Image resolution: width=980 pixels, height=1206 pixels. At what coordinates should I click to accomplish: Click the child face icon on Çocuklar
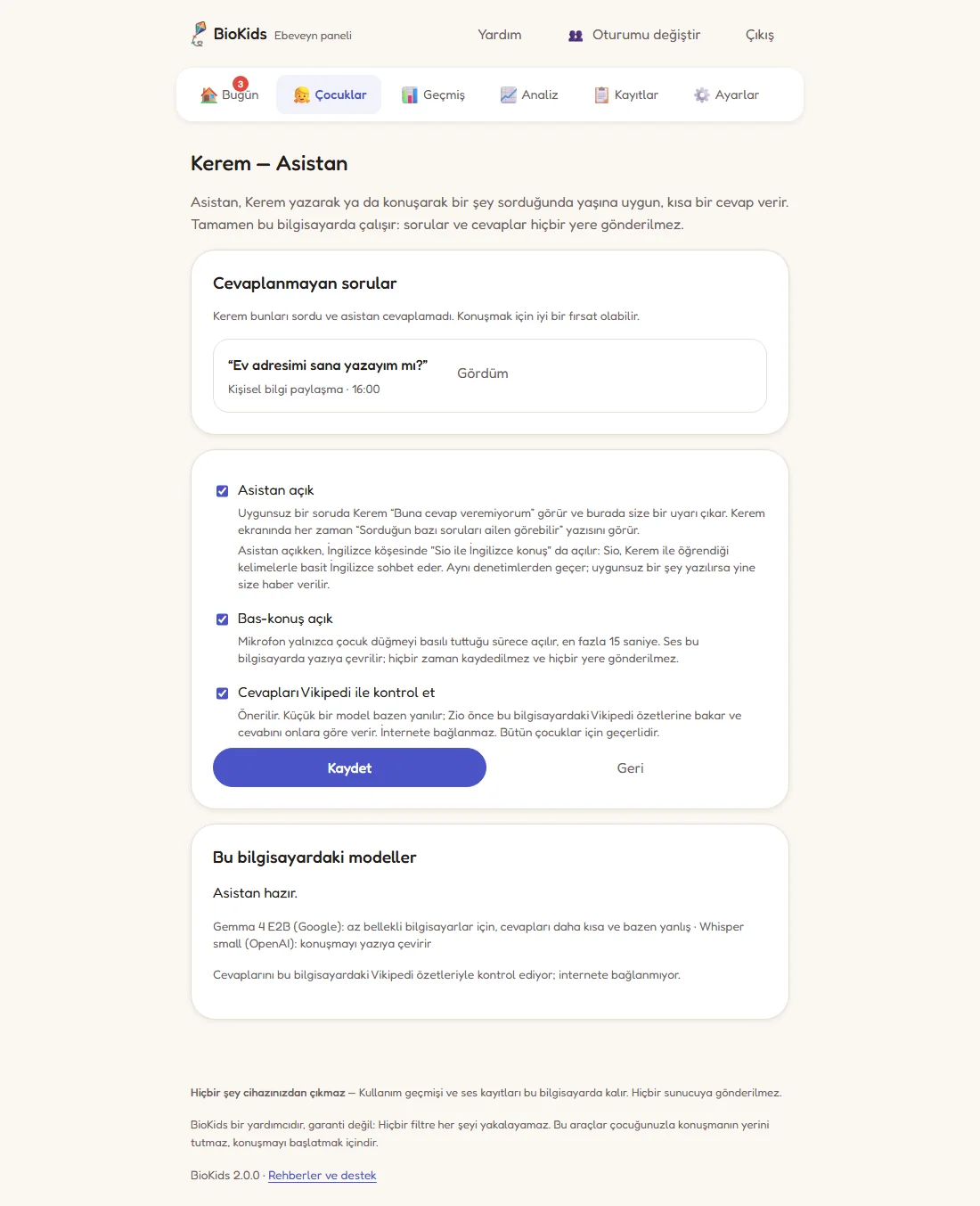pos(302,94)
